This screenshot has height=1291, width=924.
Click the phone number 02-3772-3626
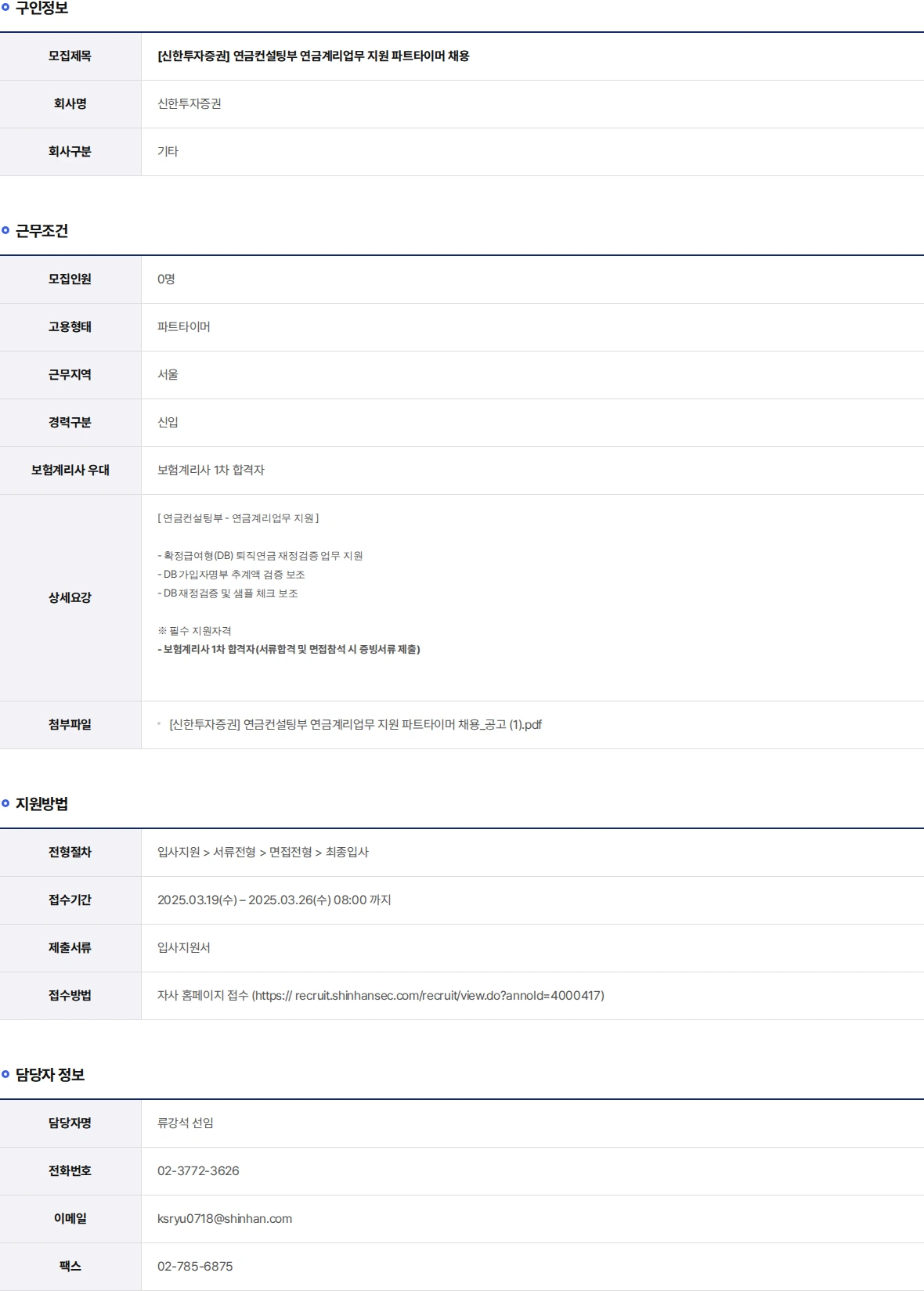[198, 1171]
